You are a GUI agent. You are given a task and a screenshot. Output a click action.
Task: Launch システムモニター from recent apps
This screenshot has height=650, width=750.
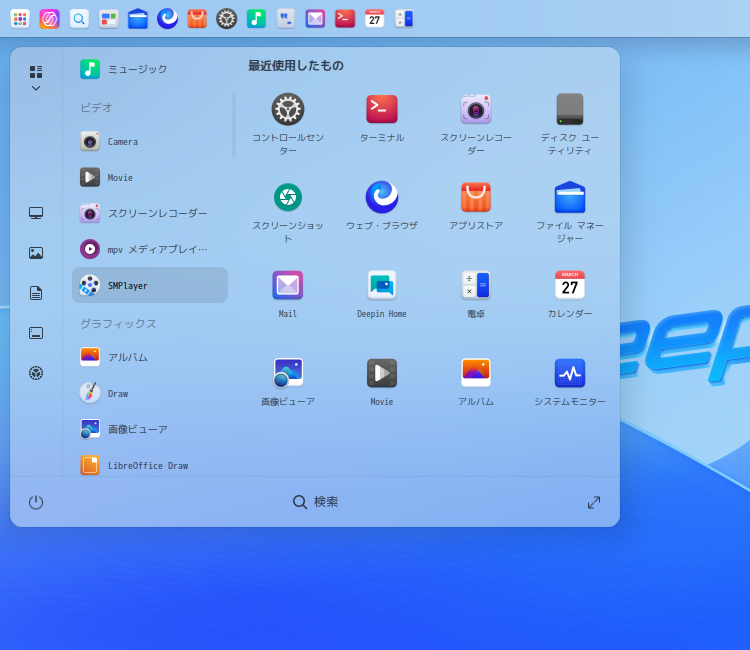click(x=570, y=374)
